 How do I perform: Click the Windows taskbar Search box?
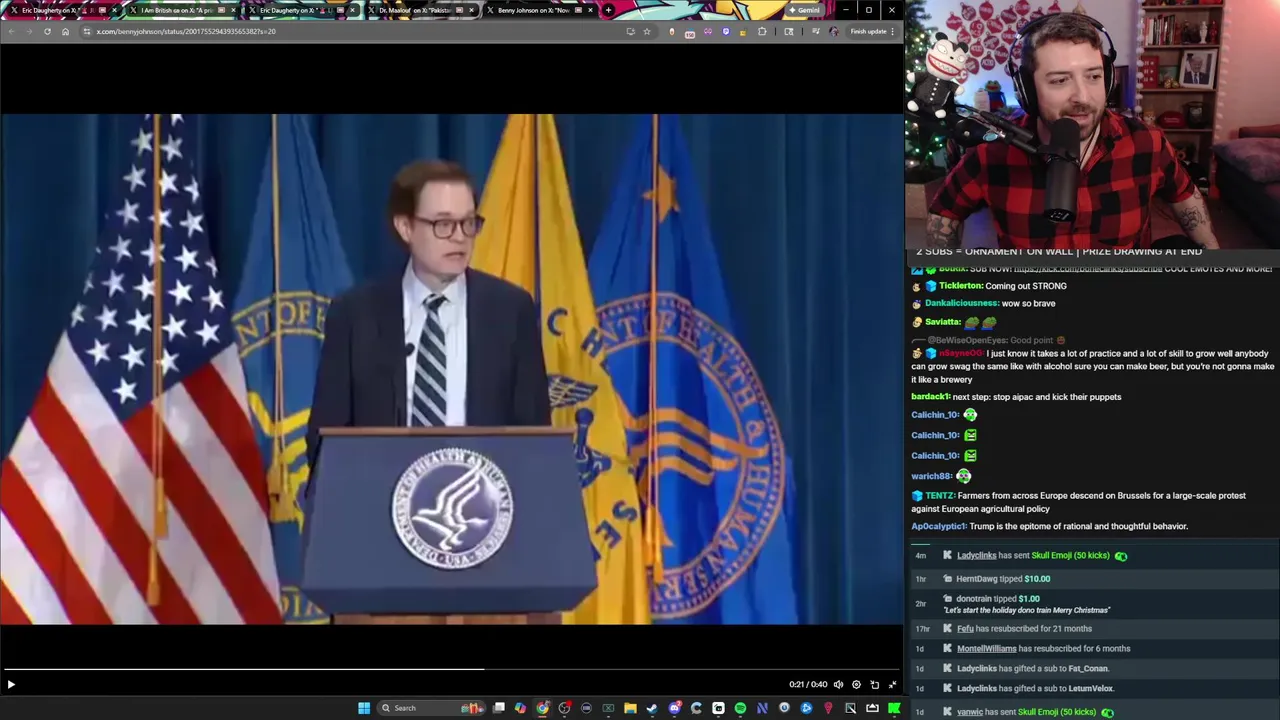click(432, 708)
